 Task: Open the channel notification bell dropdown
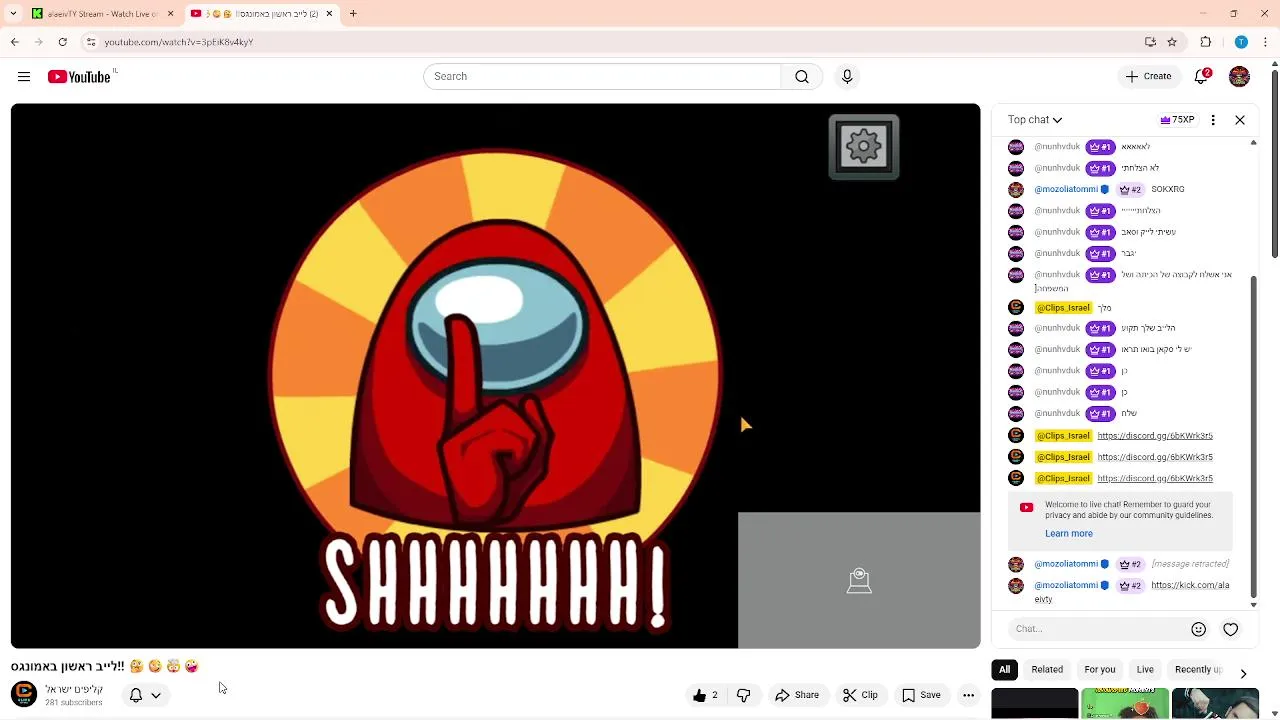145,695
